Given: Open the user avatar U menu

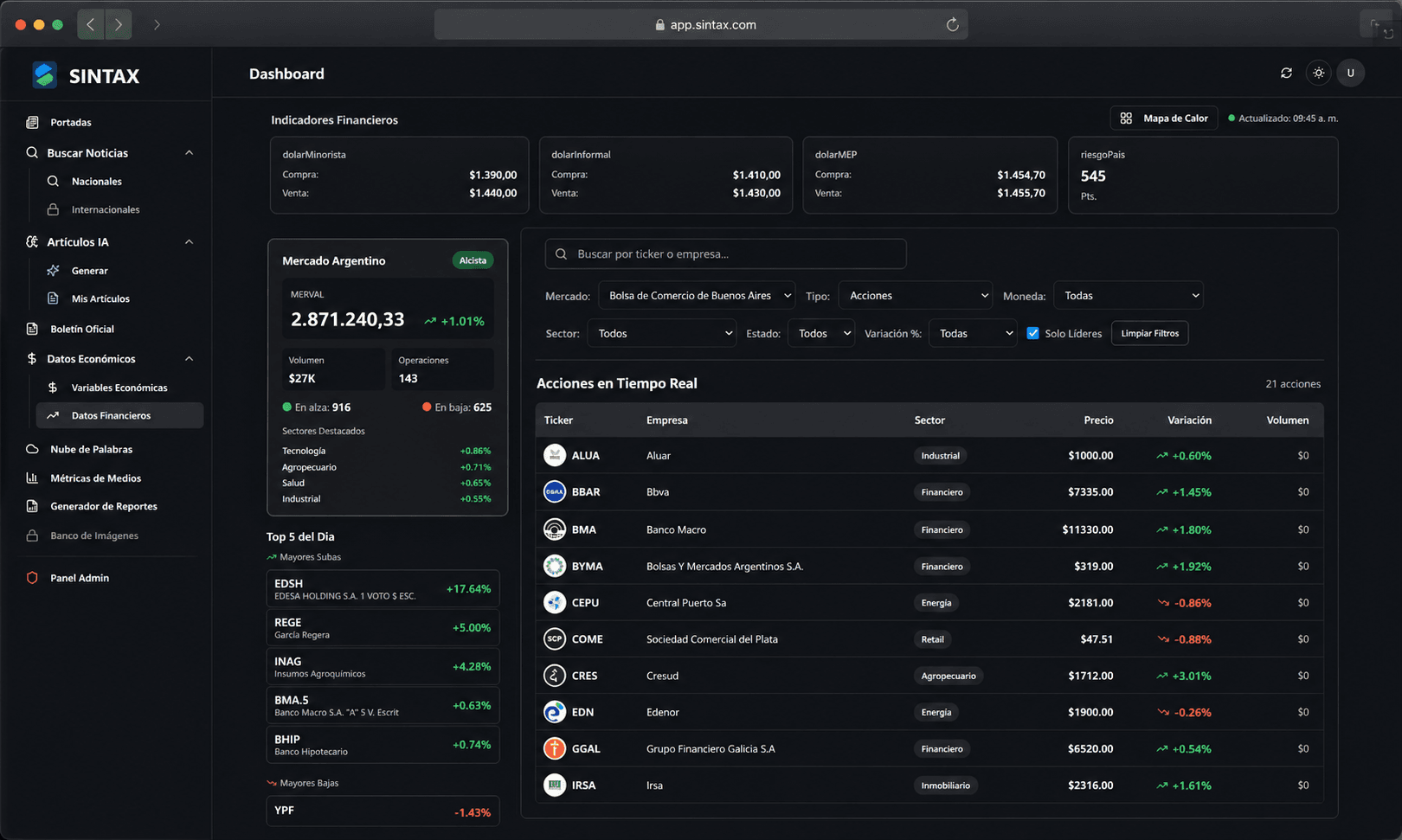Looking at the screenshot, I should point(1350,73).
